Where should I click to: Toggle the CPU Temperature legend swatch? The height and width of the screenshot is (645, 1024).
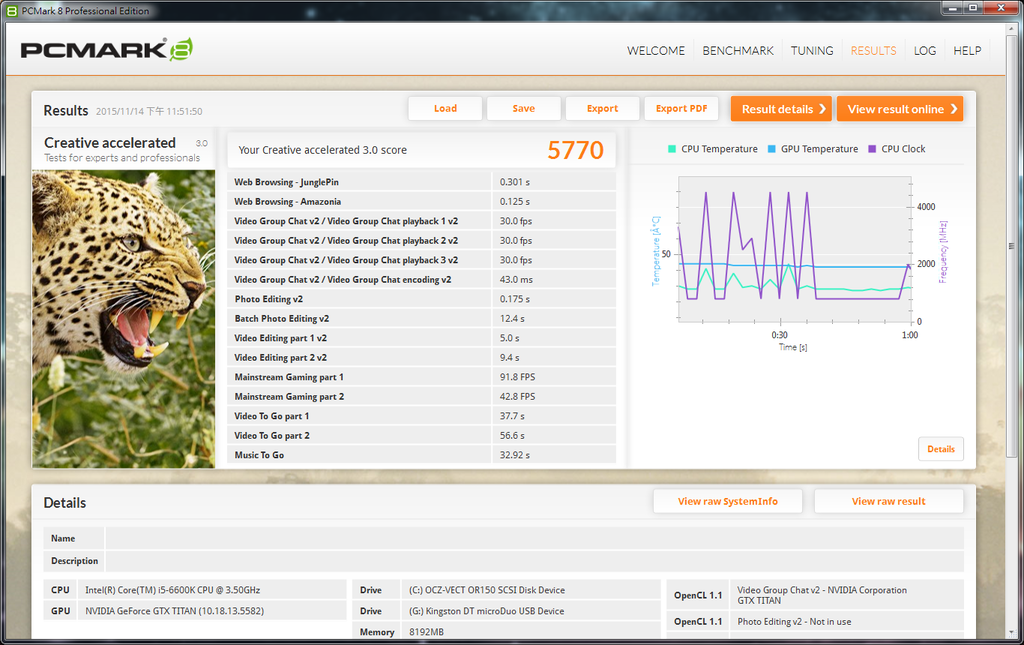tap(672, 149)
